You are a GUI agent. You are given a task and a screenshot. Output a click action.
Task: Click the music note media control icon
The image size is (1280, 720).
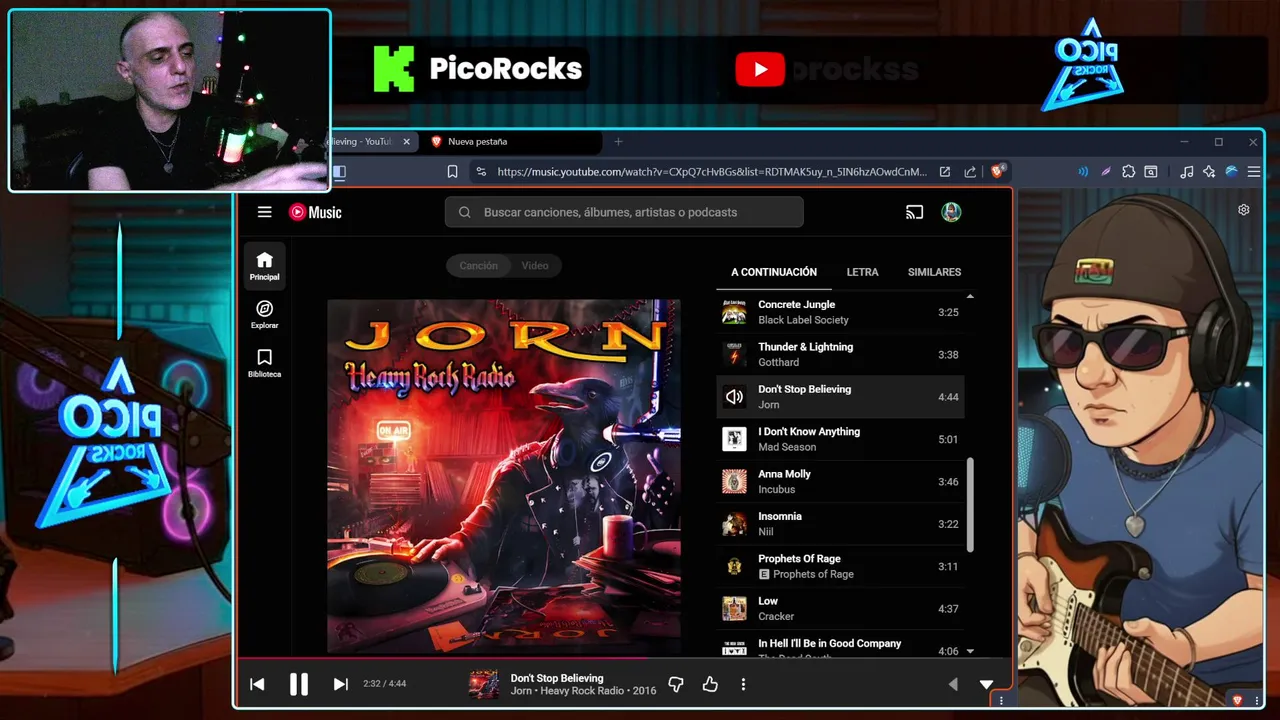coord(1187,172)
